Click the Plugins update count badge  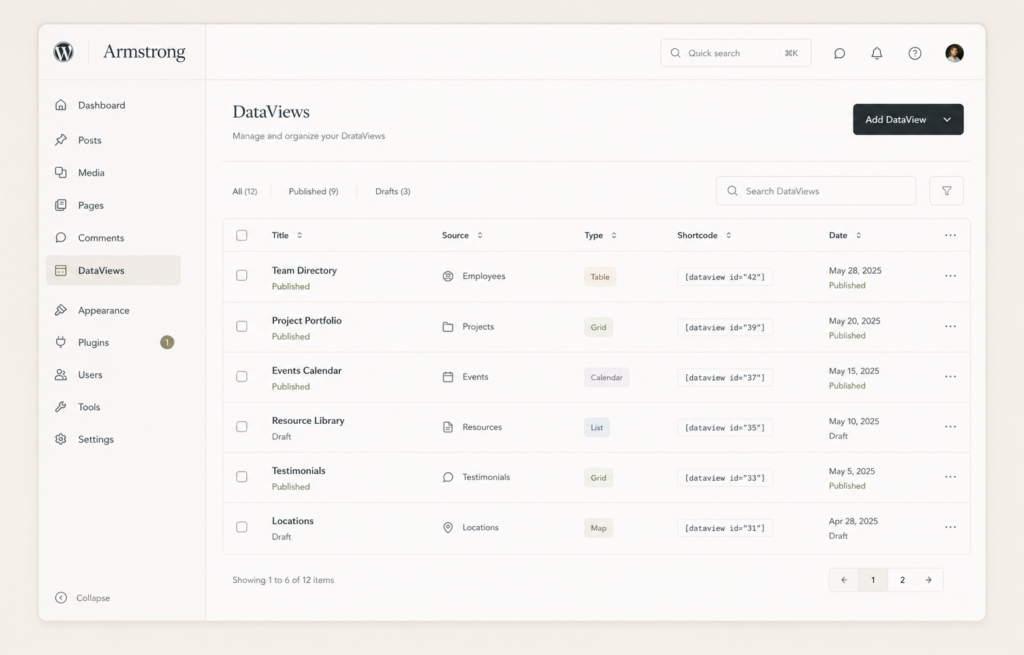[x=167, y=342]
